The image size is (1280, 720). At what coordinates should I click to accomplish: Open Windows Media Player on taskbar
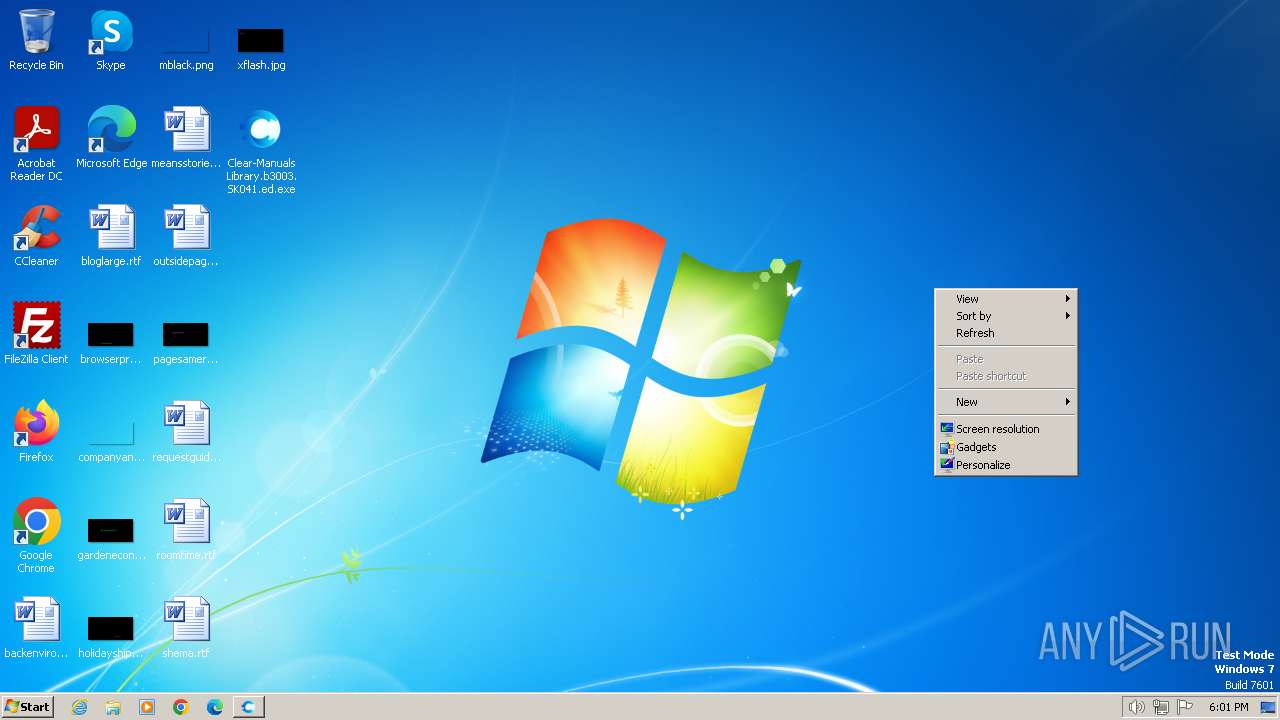point(147,707)
